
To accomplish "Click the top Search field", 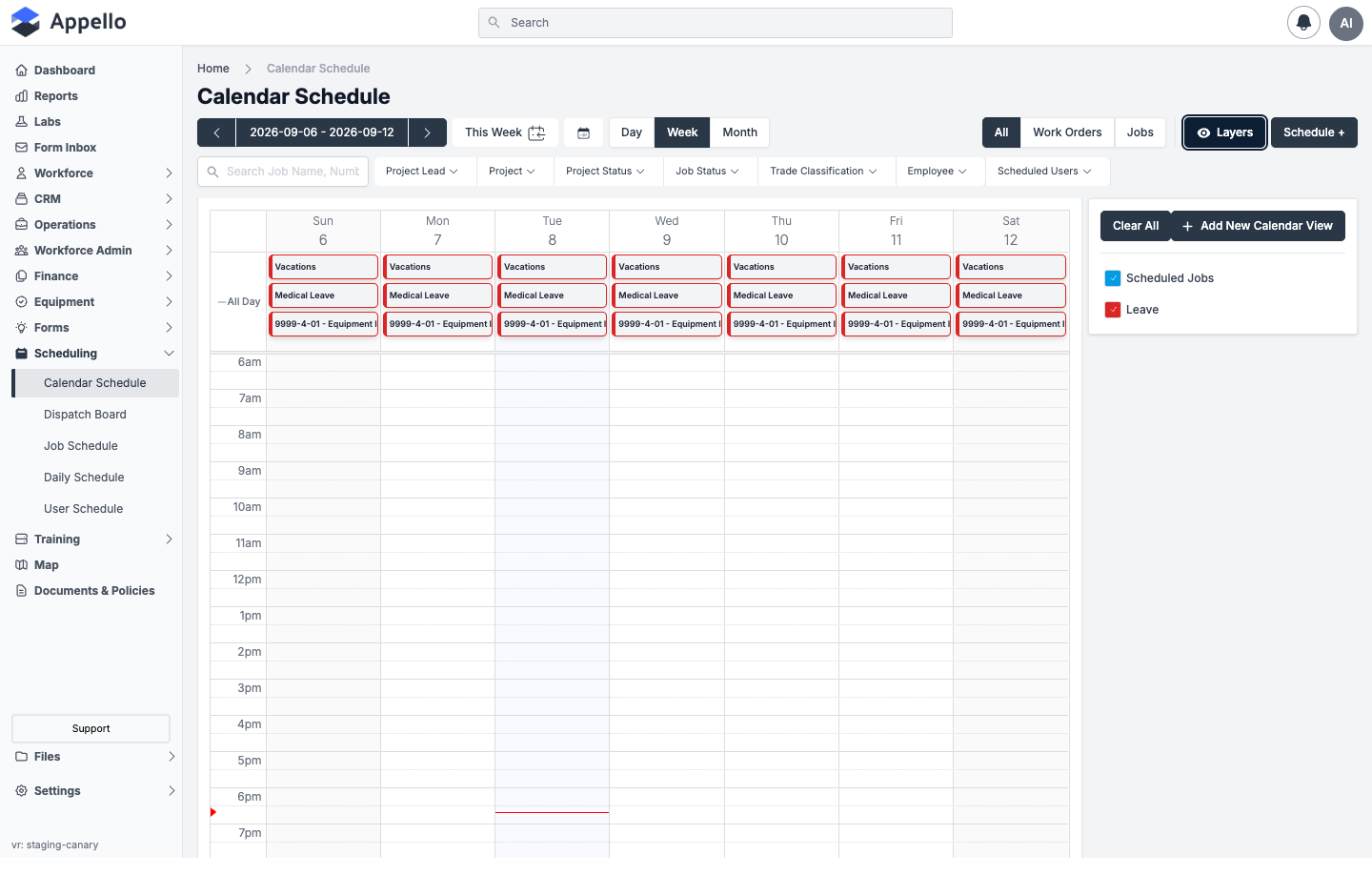I will pyautogui.click(x=716, y=23).
